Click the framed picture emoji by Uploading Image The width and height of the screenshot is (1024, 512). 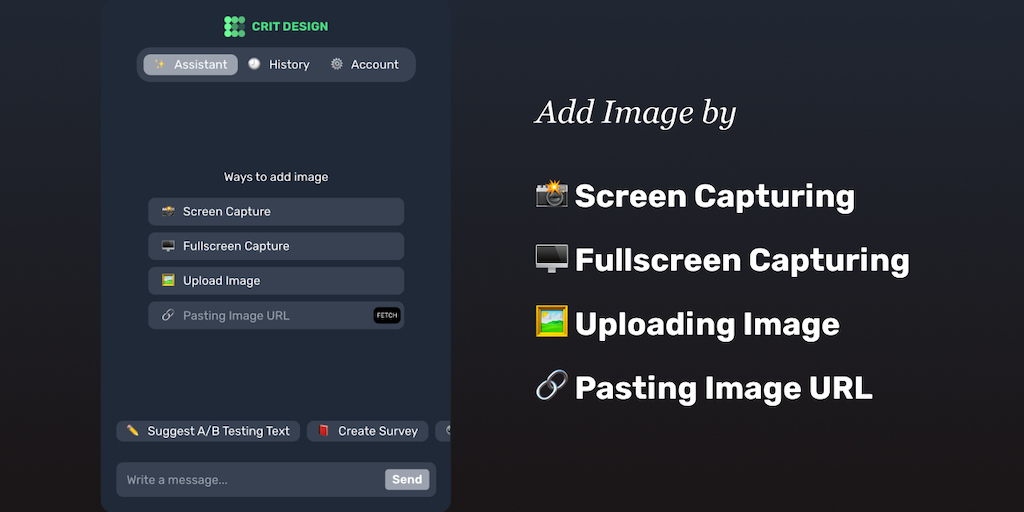(x=552, y=321)
